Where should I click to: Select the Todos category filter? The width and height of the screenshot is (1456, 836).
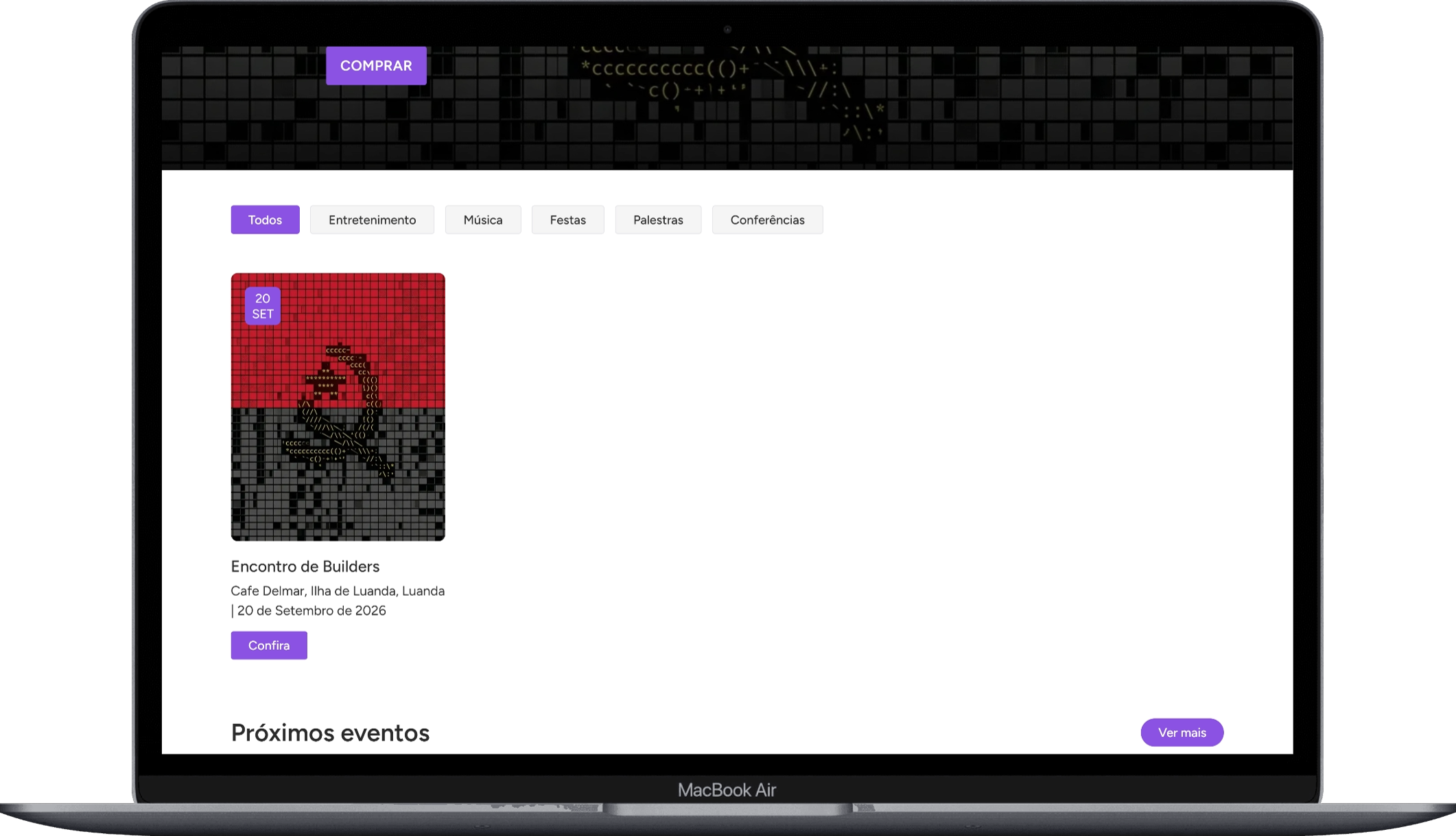[265, 220]
